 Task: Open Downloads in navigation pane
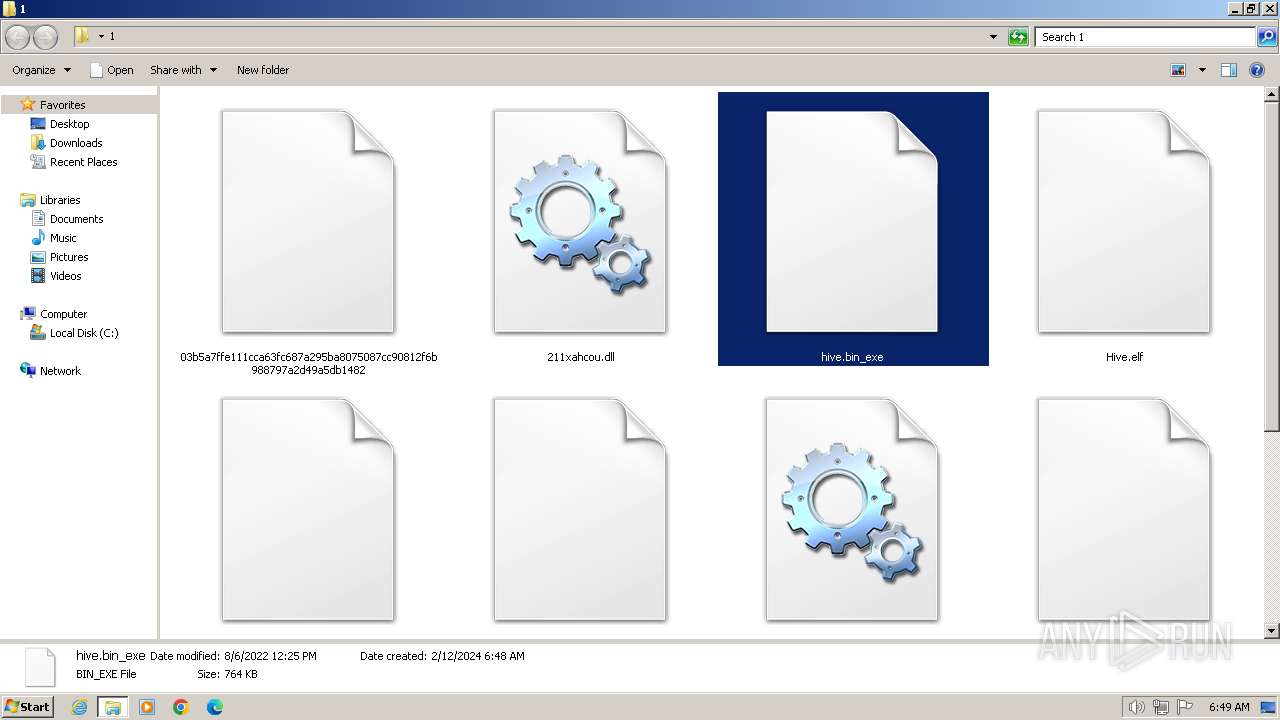coord(76,143)
